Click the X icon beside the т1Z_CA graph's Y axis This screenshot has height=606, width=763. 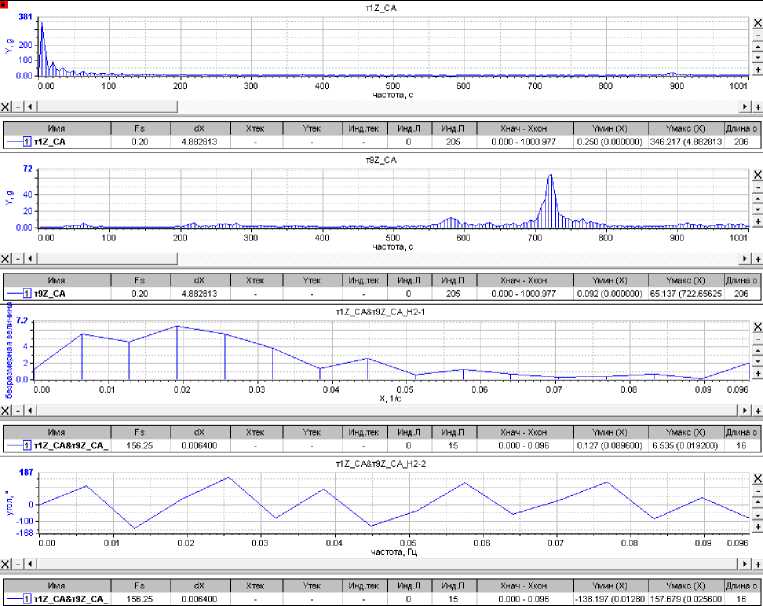click(x=758, y=23)
